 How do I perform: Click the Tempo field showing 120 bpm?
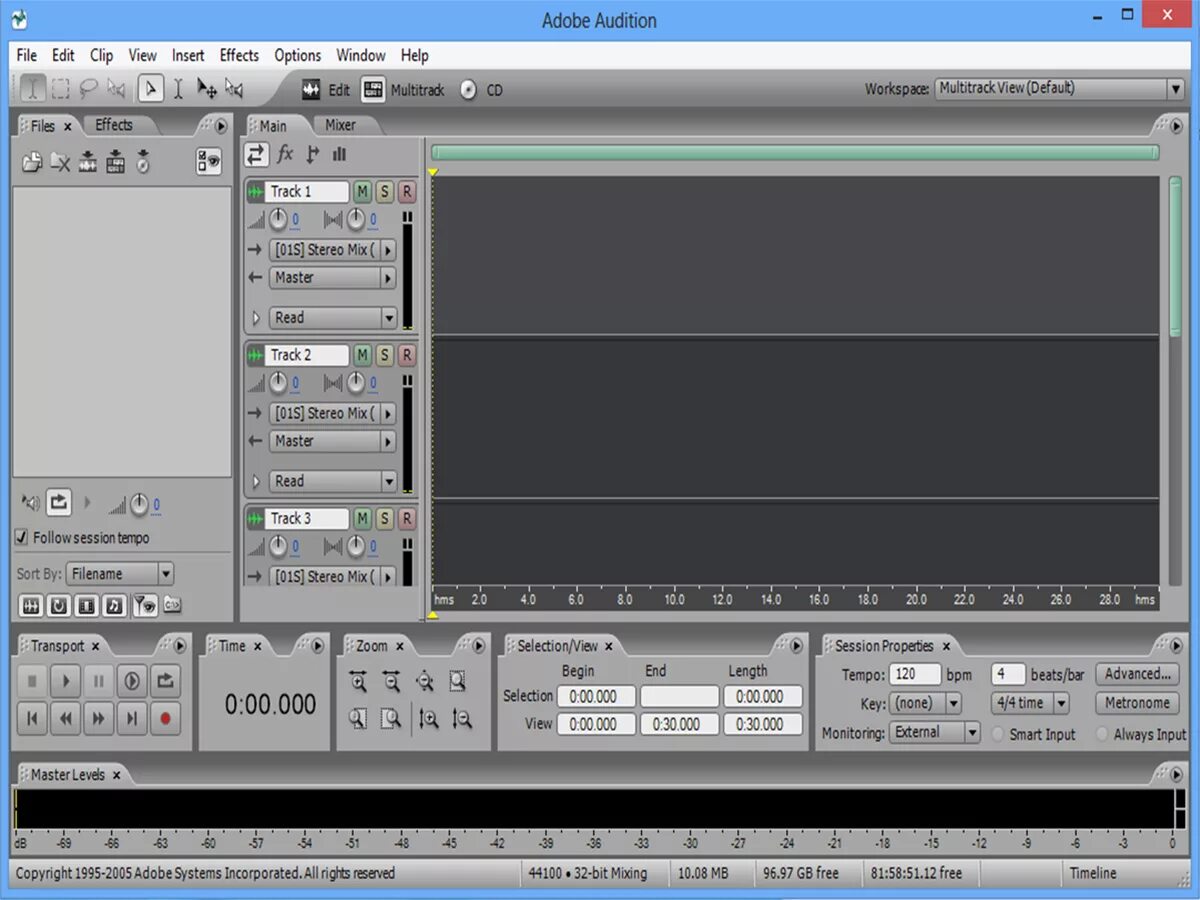[x=915, y=674]
